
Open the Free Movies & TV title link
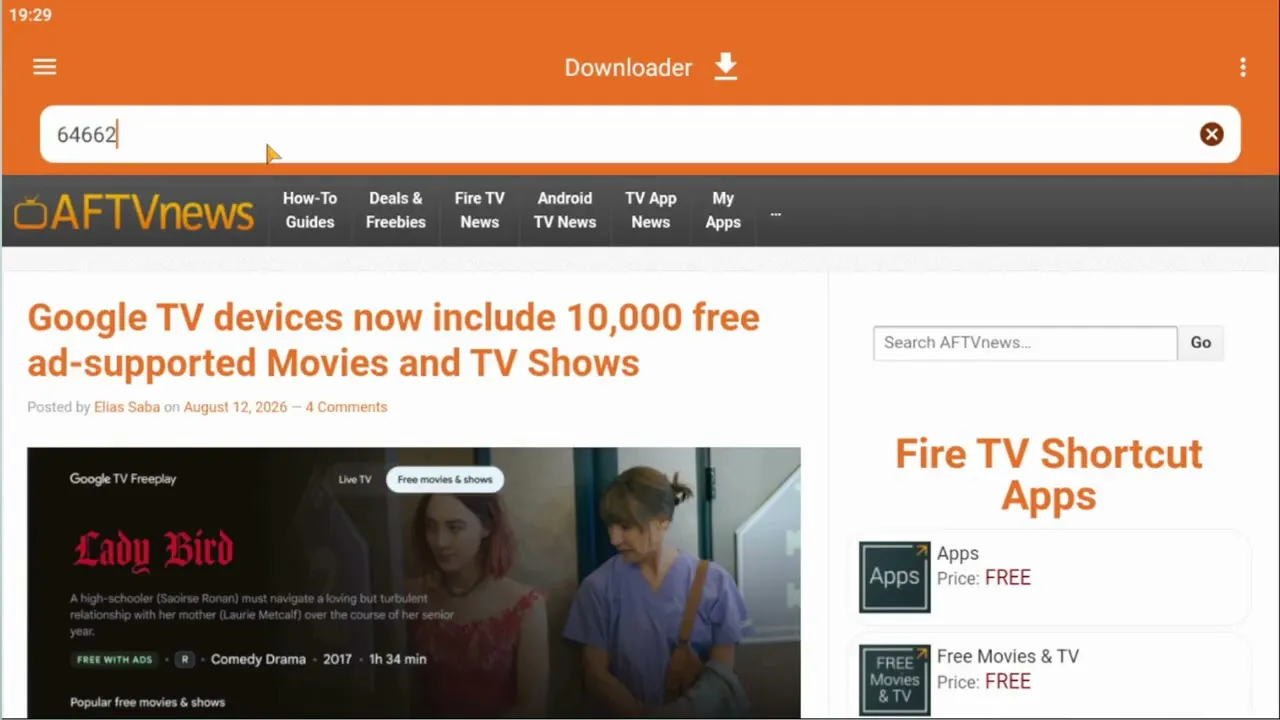tap(1008, 656)
